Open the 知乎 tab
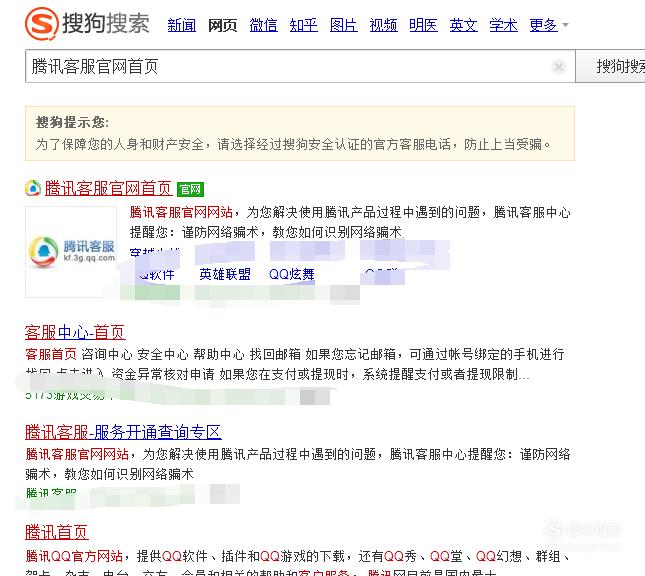 pos(303,25)
